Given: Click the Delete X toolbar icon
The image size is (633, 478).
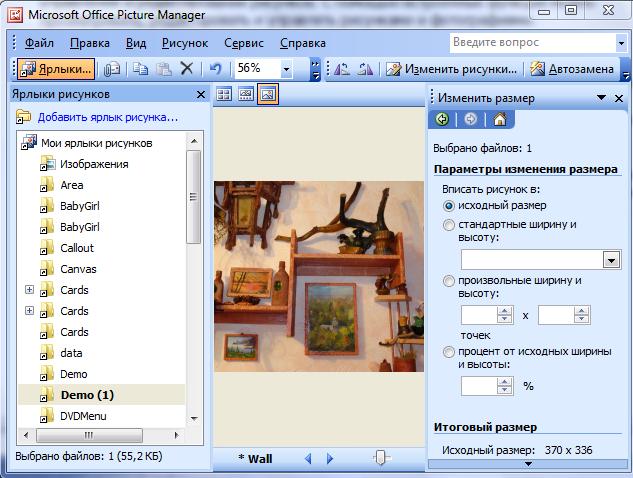Looking at the screenshot, I should pyautogui.click(x=187, y=69).
